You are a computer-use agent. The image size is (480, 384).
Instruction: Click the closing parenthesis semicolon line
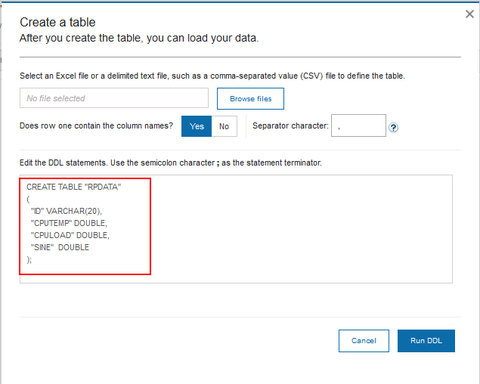click(29, 260)
